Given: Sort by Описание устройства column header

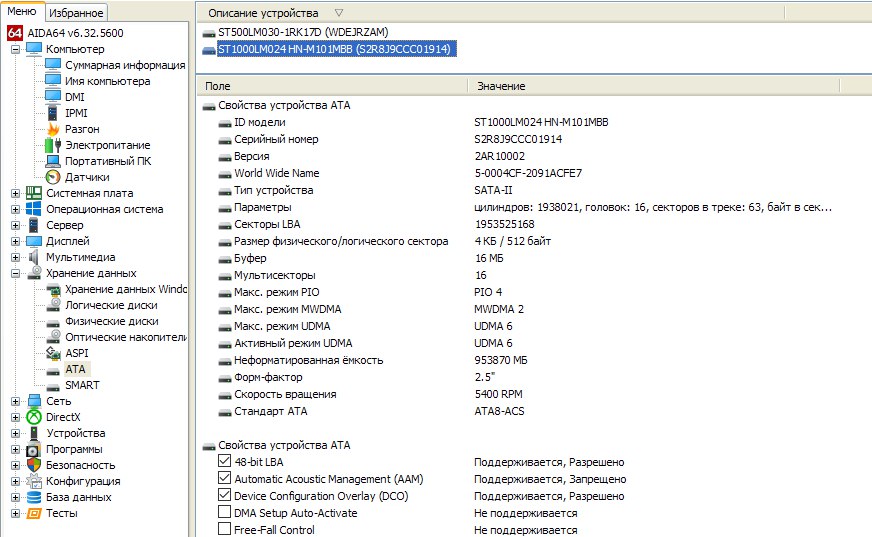Looking at the screenshot, I should [x=490, y=13].
